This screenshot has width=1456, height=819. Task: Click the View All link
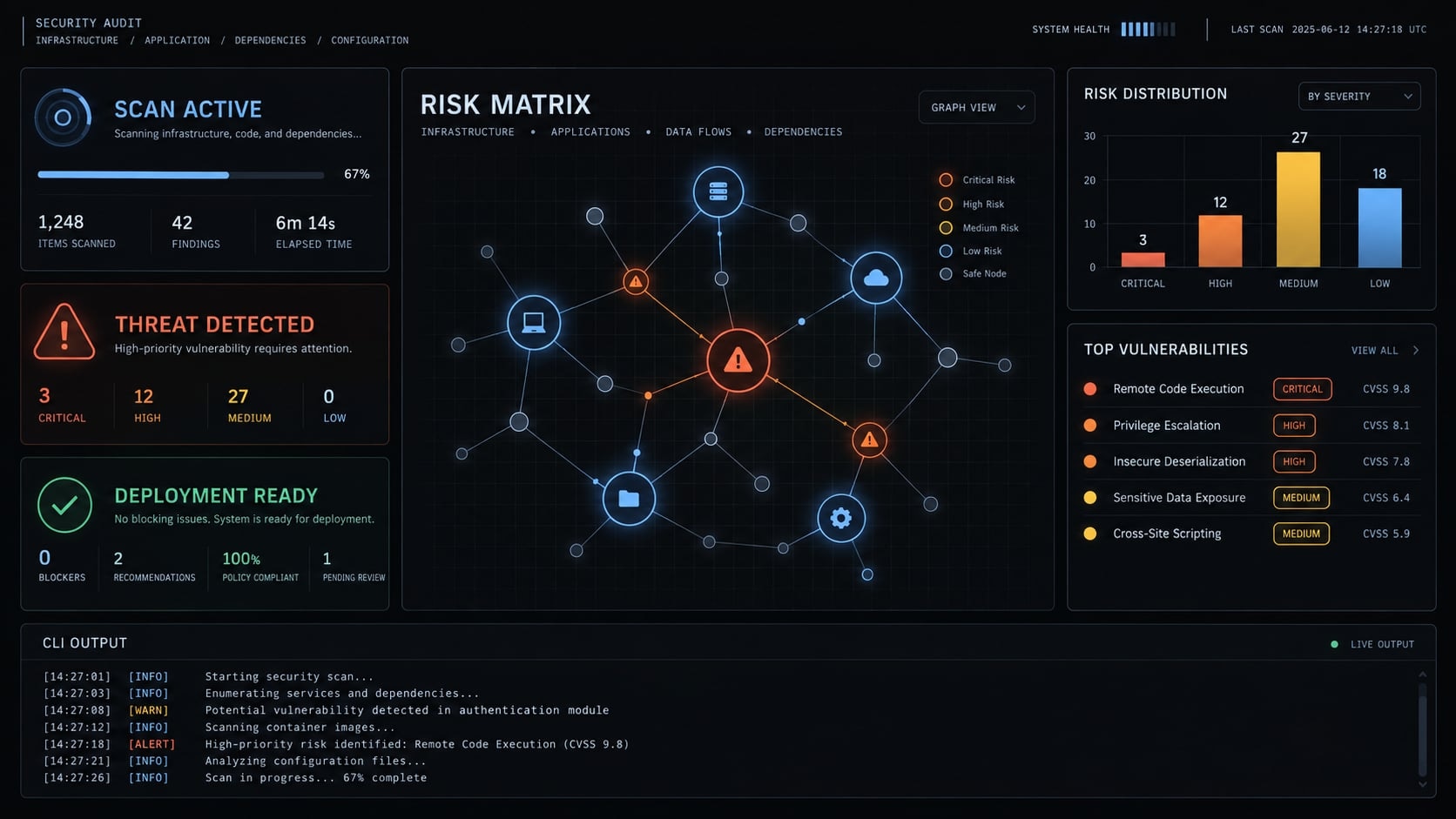pyautogui.click(x=1374, y=351)
